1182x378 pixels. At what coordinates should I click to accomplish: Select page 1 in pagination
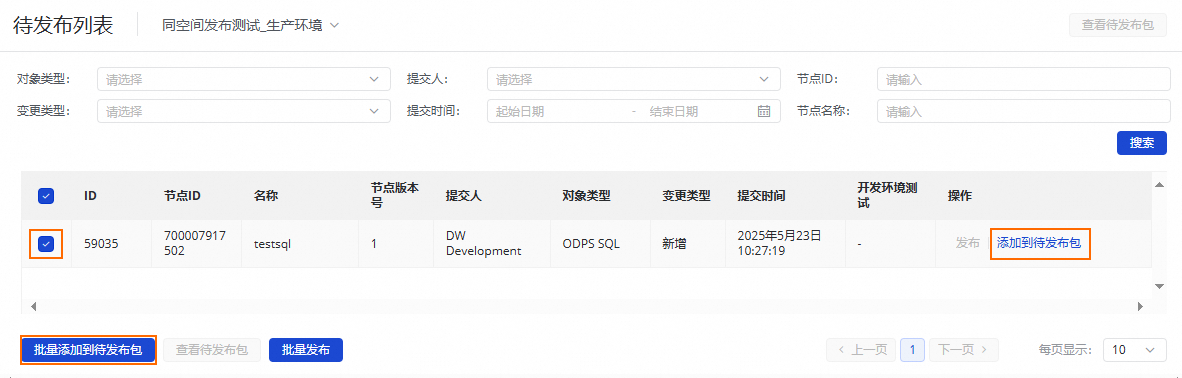(912, 350)
